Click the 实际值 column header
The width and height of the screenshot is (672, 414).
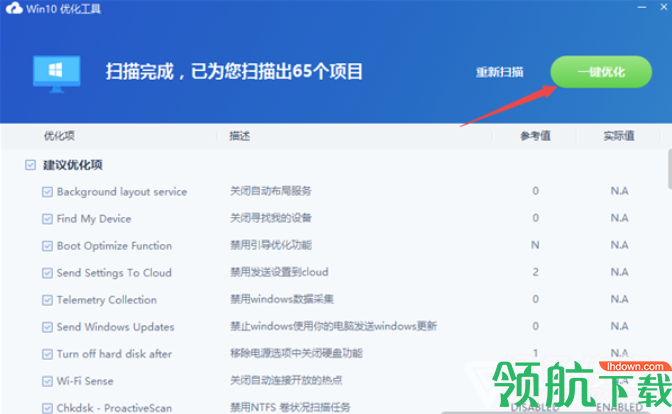coord(619,136)
